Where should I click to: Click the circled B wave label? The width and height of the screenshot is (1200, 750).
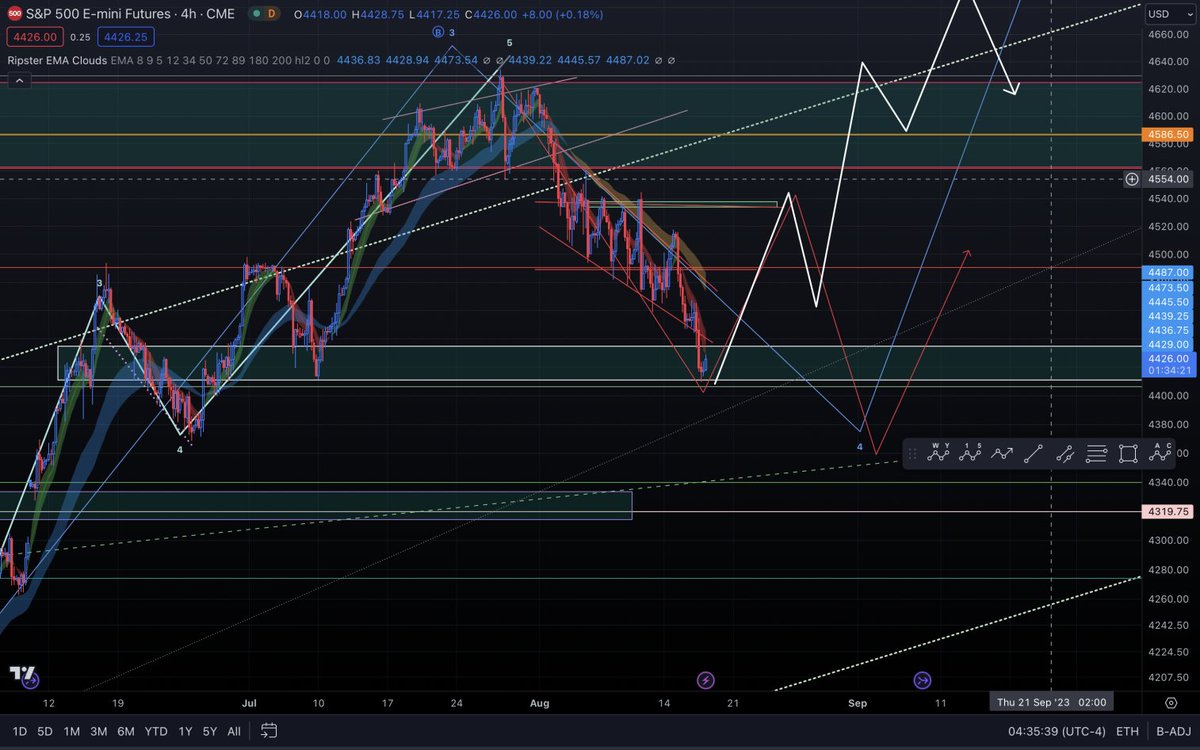438,32
